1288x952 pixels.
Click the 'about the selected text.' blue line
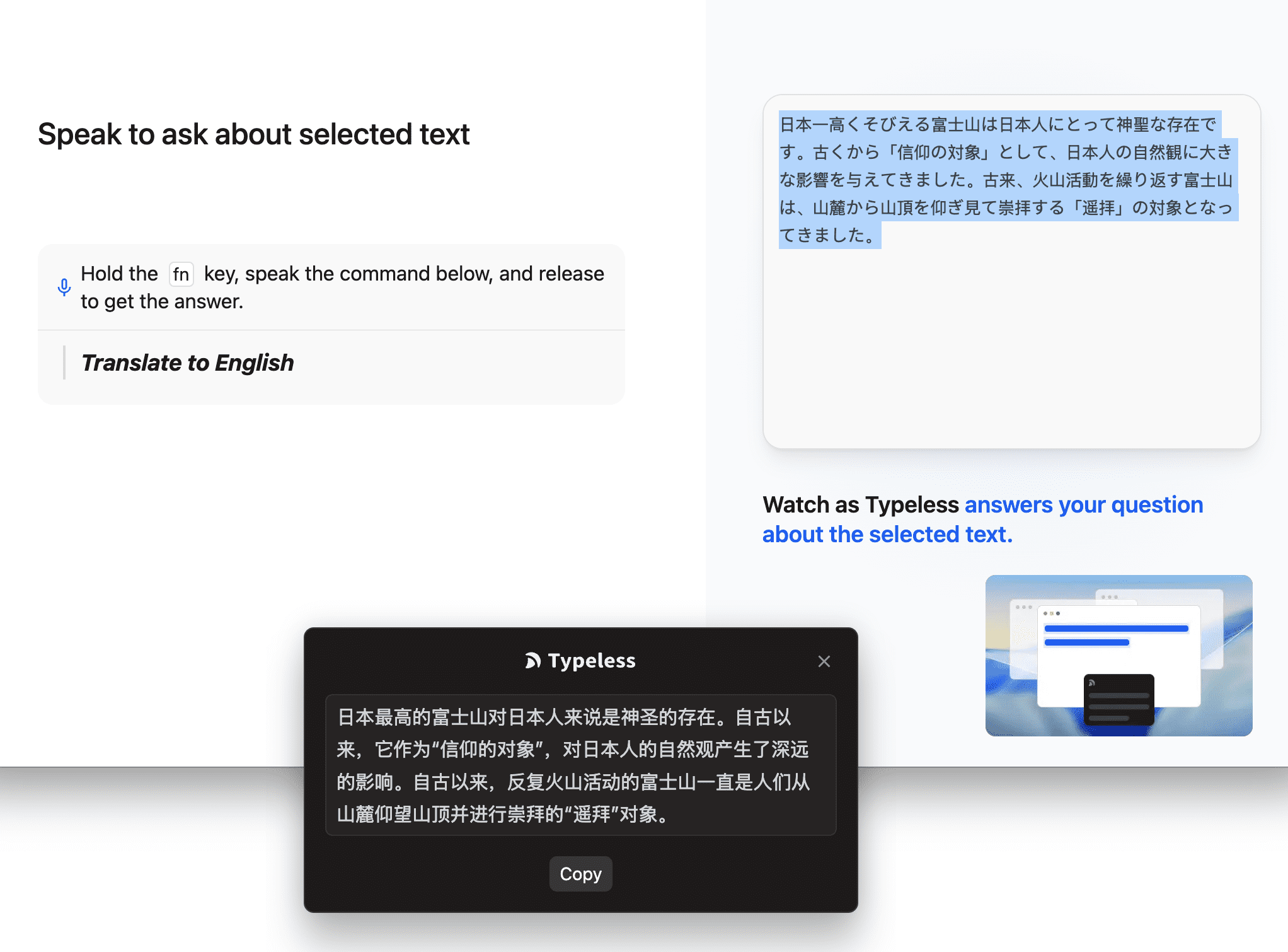click(887, 535)
